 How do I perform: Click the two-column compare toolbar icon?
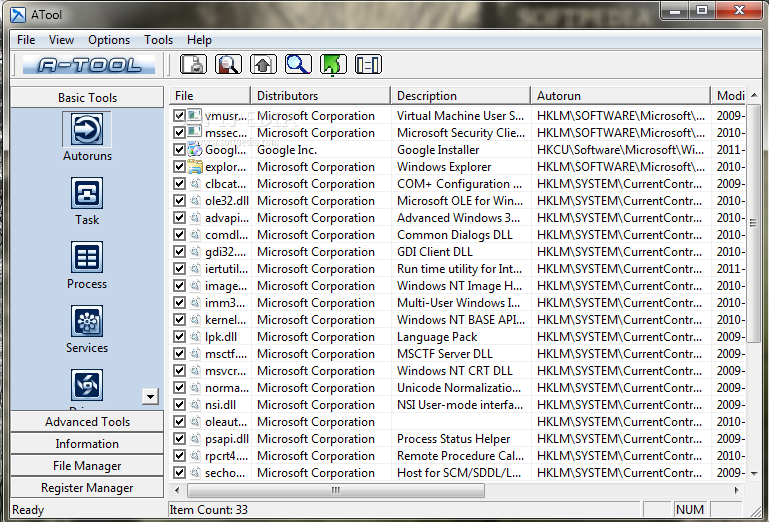[368, 64]
